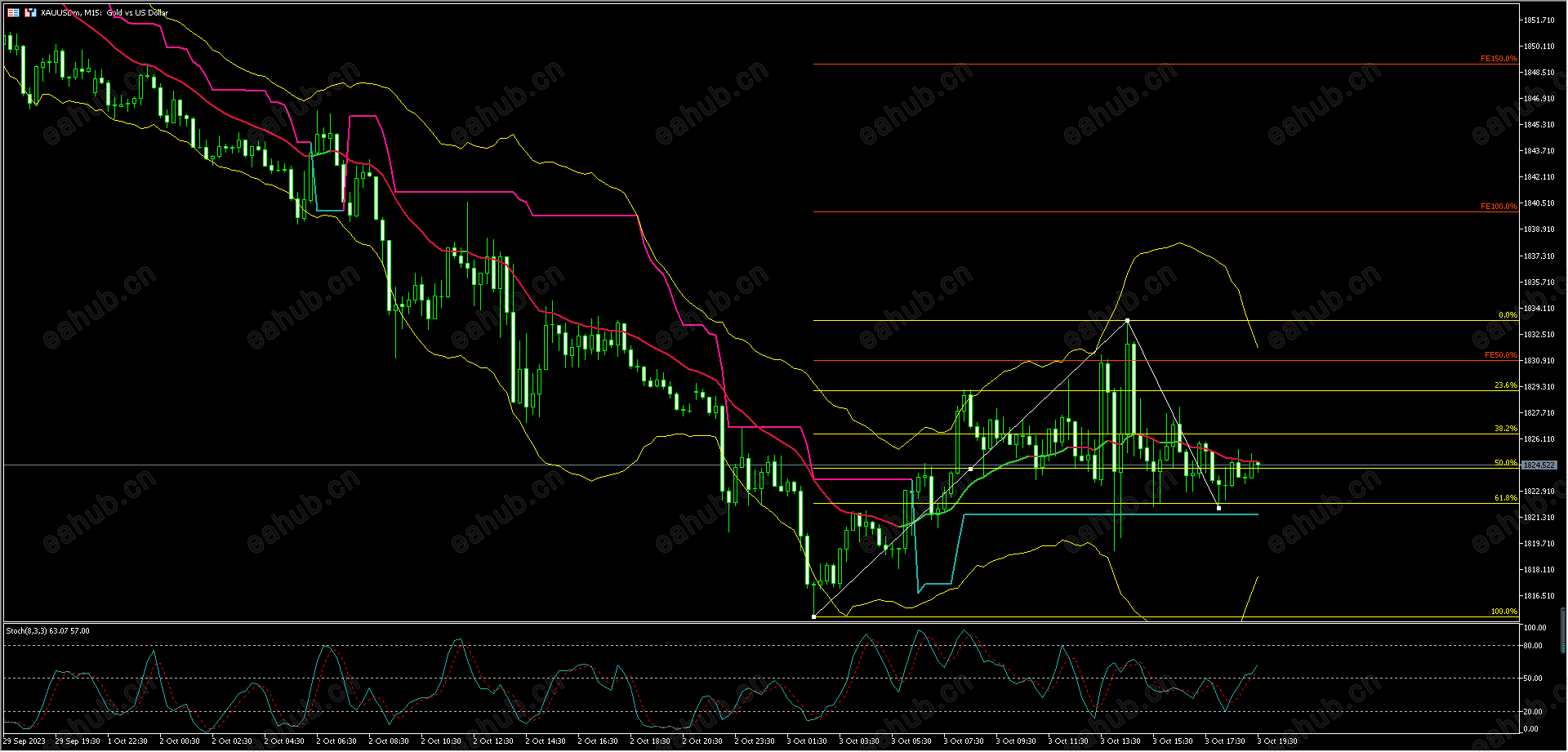Click the 1846.910 price scale label

(x=1539, y=99)
